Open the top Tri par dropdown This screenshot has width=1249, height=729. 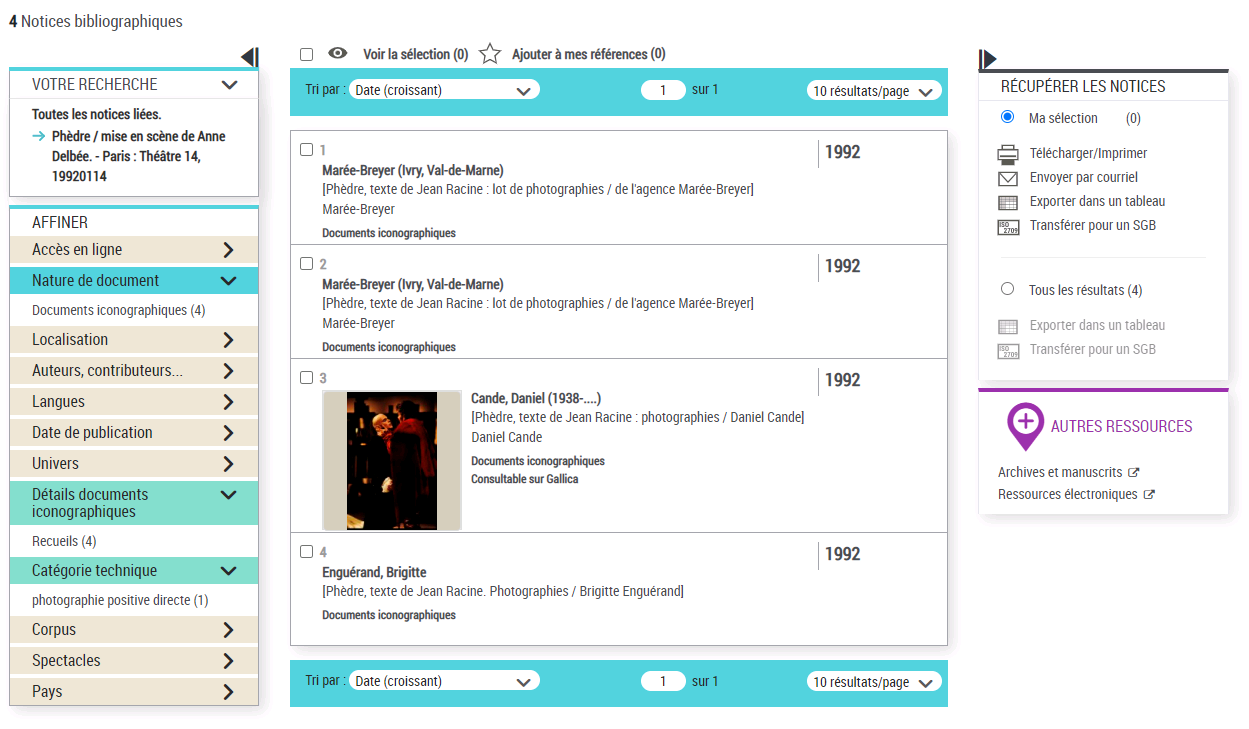[x=444, y=90]
